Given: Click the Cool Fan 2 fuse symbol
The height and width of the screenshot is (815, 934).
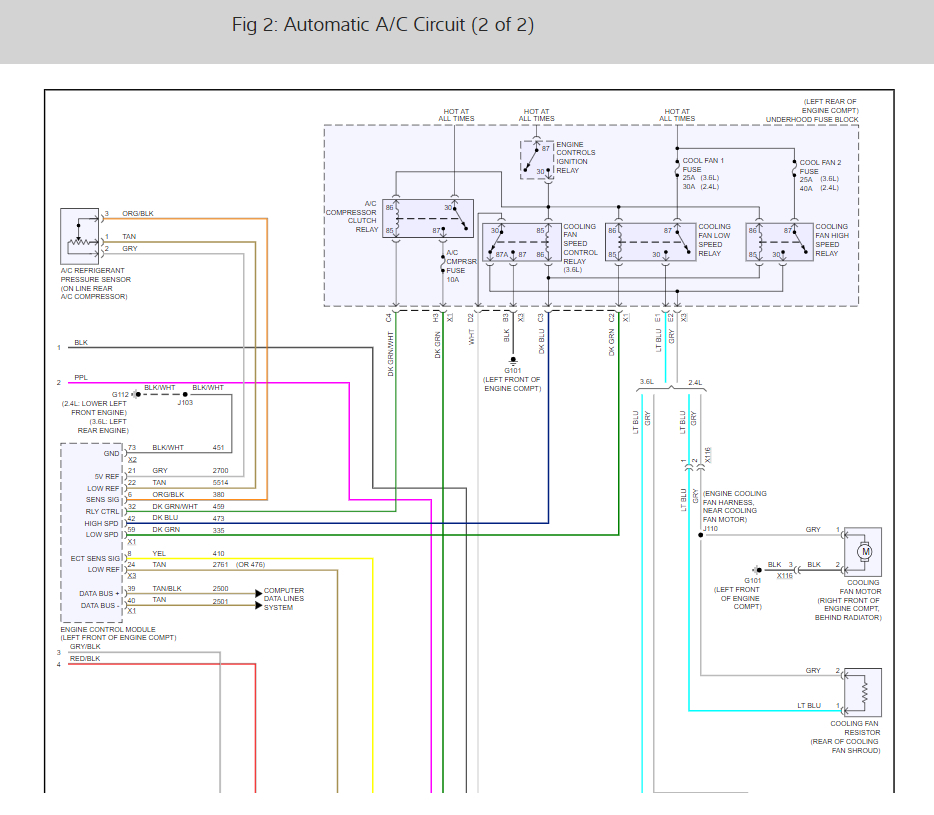Looking at the screenshot, I should (x=794, y=169).
